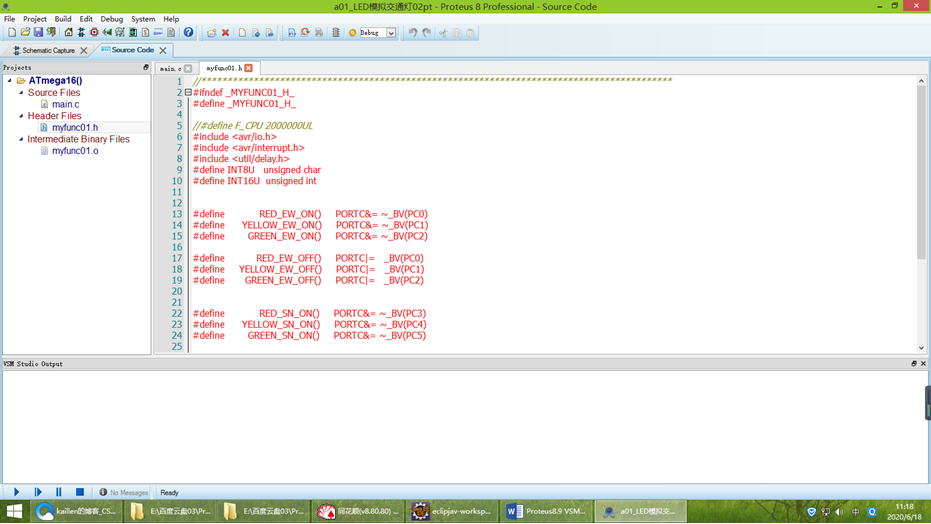Click the scroll-down arrow of the code editor
Viewport: 931px width, 524px height.
coord(922,348)
